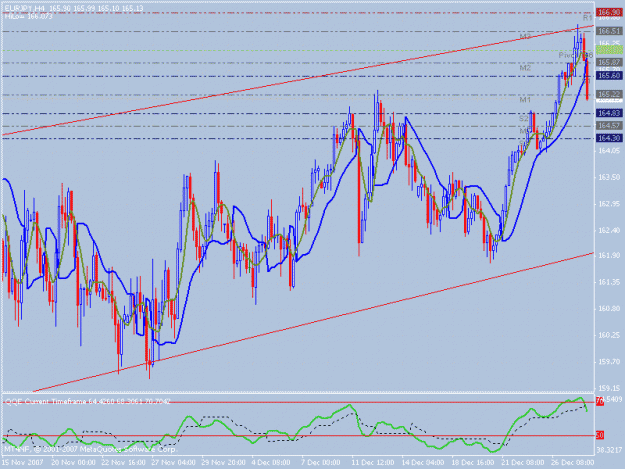Click the HiLo= 166.073 label

[28, 16]
